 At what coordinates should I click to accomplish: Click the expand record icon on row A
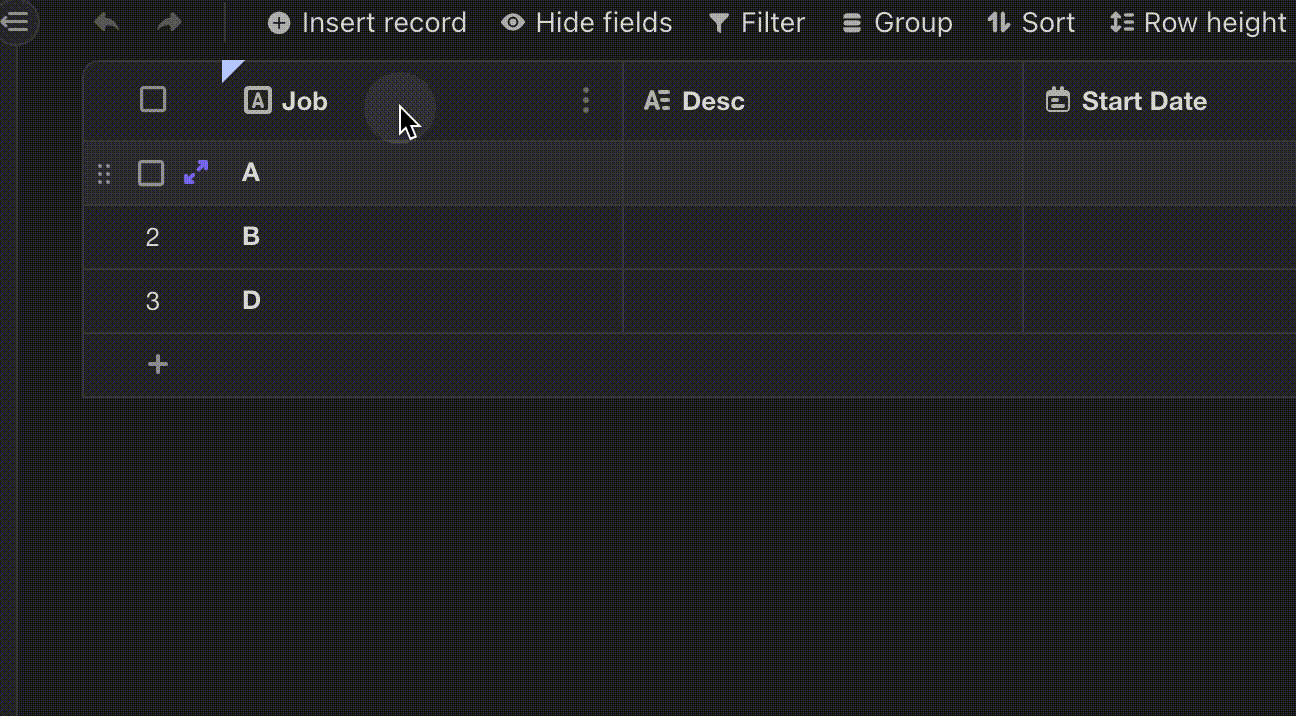(195, 172)
